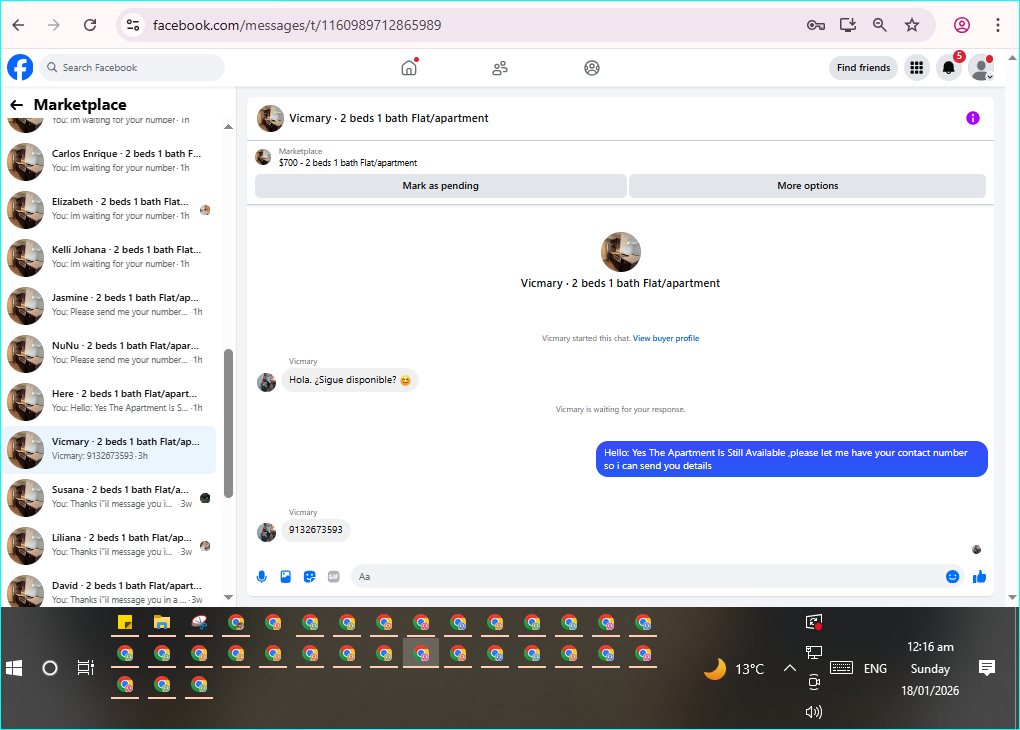Open Liliana conversation
The height and width of the screenshot is (730, 1020).
tap(111, 545)
